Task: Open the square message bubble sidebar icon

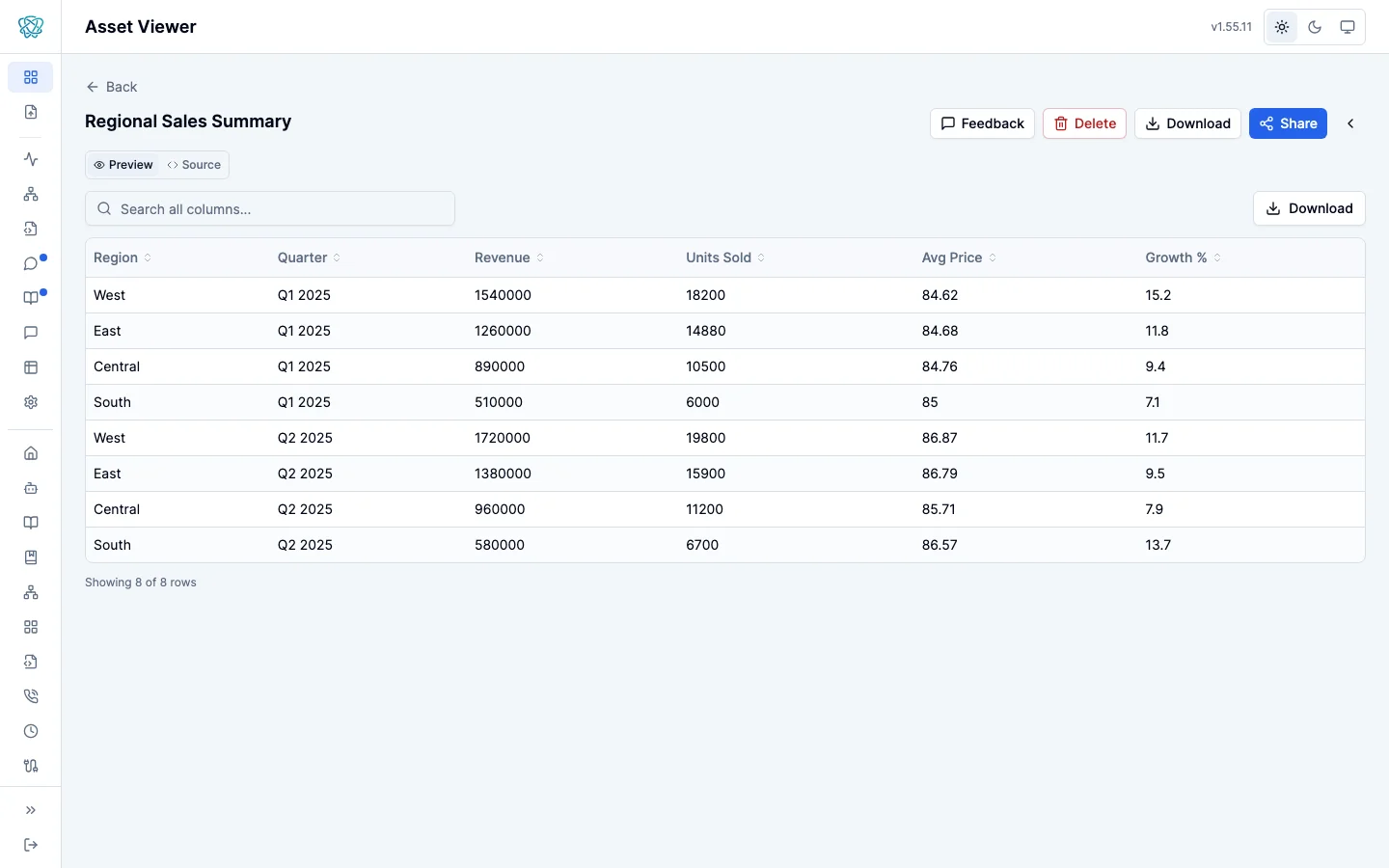Action: [31, 333]
